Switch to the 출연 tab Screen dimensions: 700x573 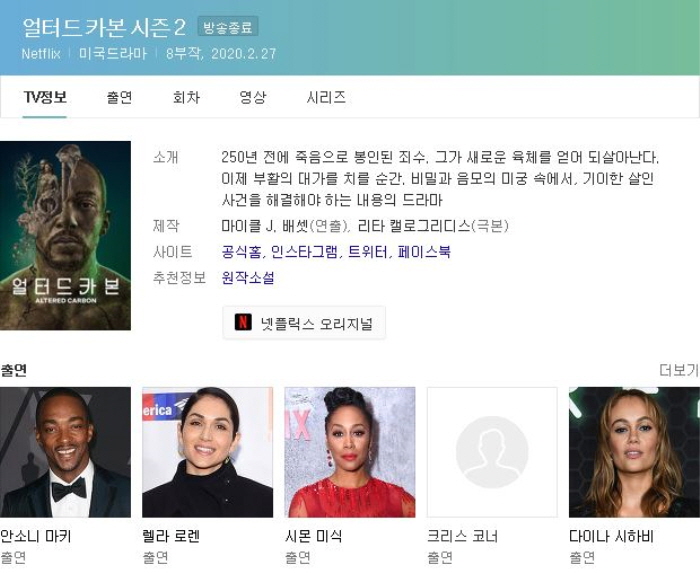(x=119, y=97)
